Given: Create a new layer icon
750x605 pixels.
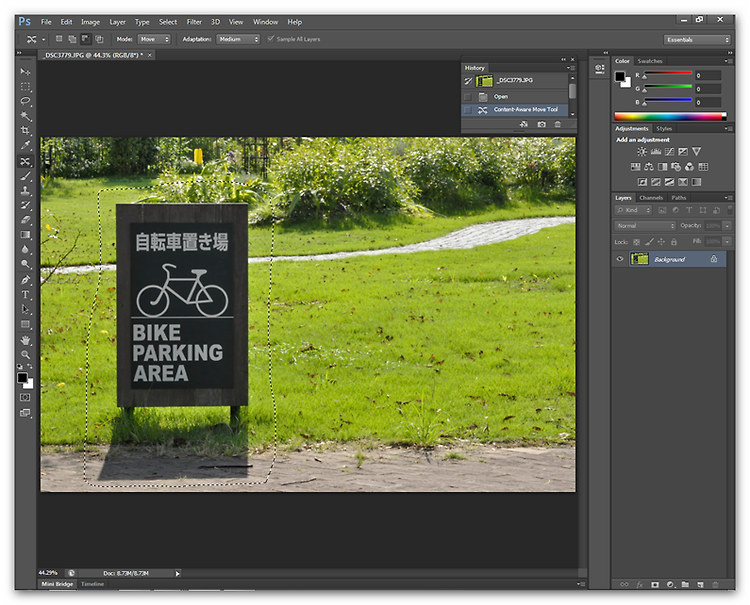Looking at the screenshot, I should point(700,584).
